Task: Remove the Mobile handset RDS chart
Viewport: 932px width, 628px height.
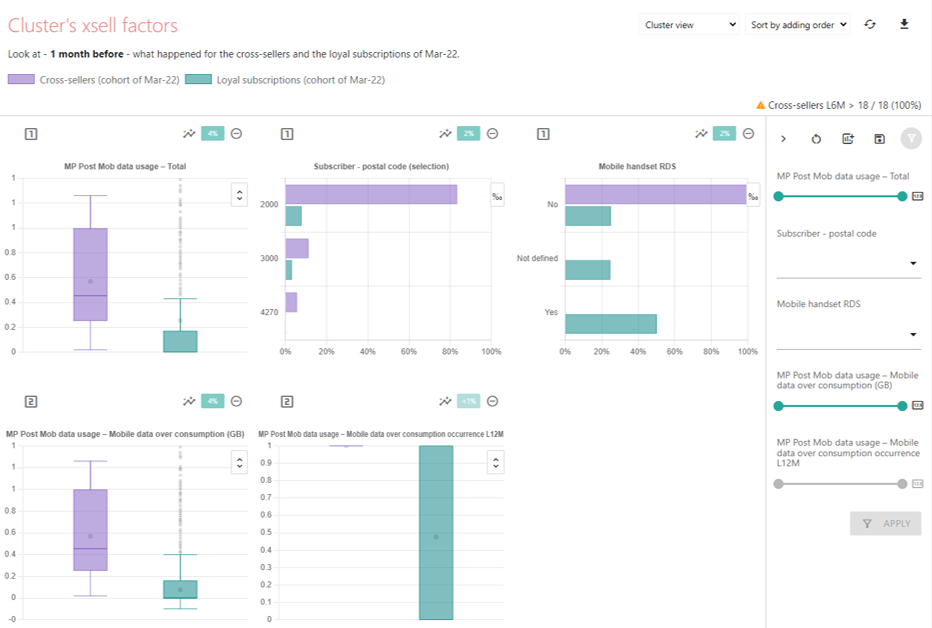Action: 748,134
